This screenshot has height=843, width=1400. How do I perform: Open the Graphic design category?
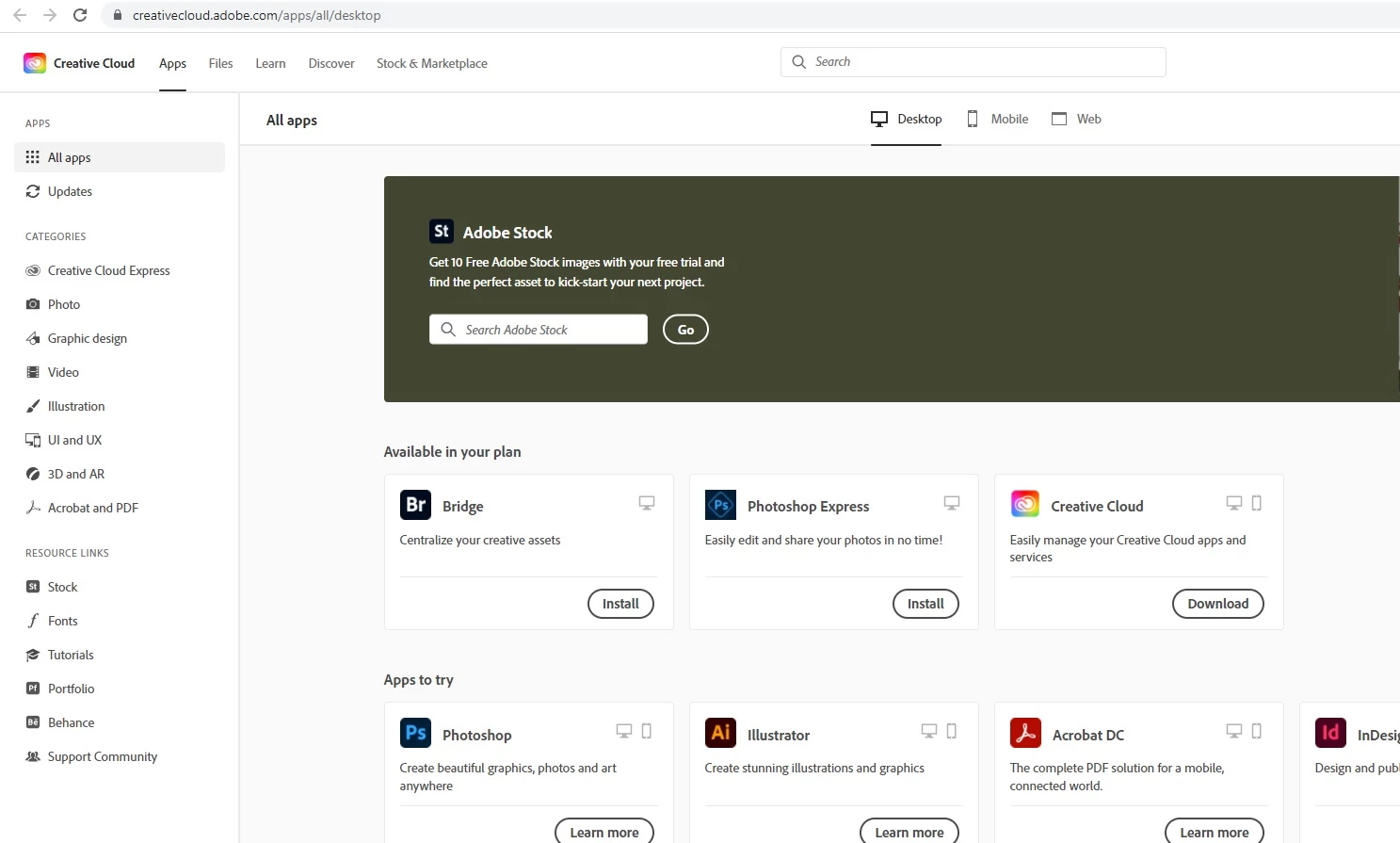click(x=120, y=338)
